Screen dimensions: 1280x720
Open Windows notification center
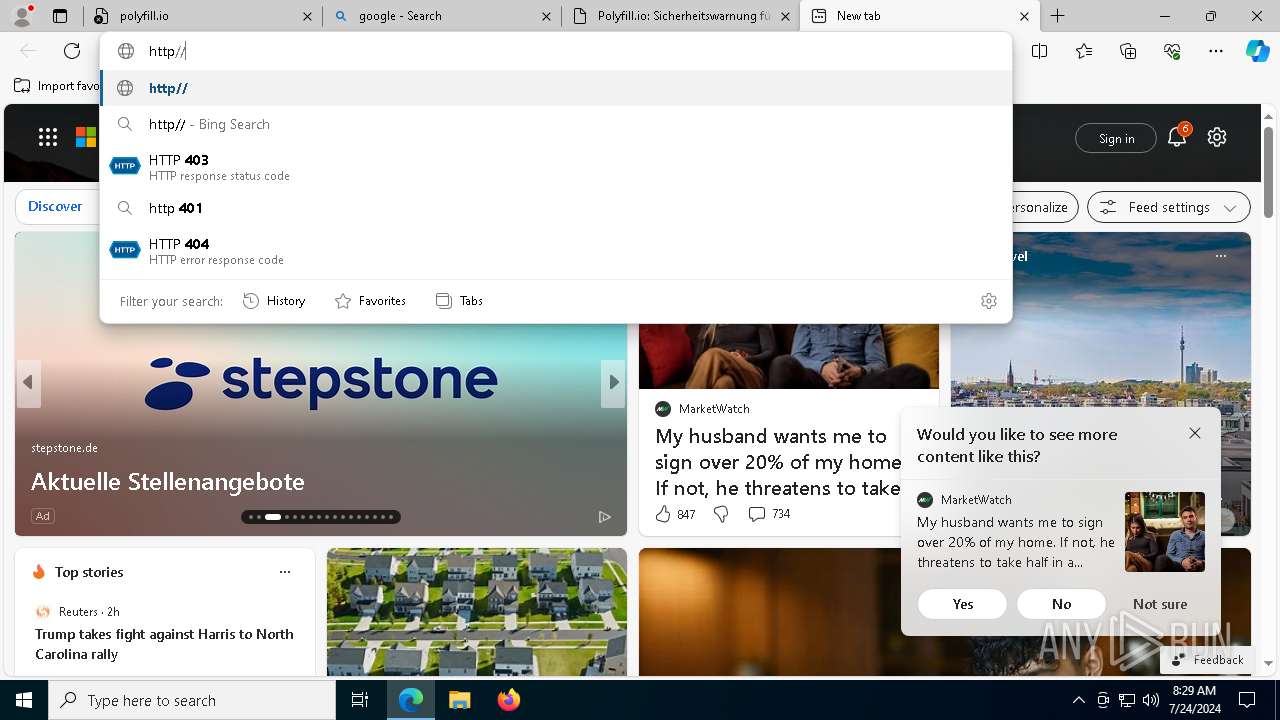coord(1247,700)
